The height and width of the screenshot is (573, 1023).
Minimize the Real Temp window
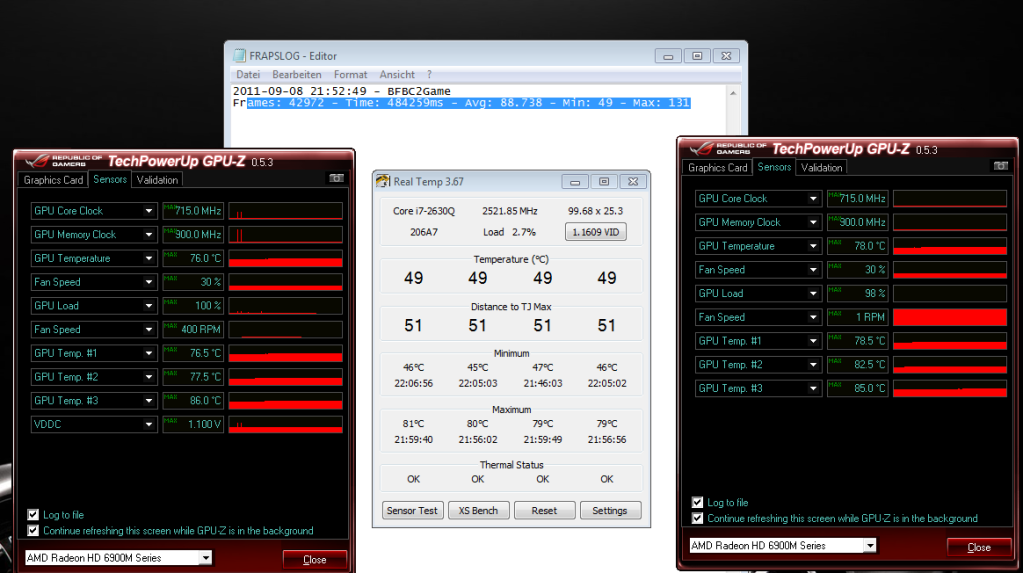pos(575,181)
